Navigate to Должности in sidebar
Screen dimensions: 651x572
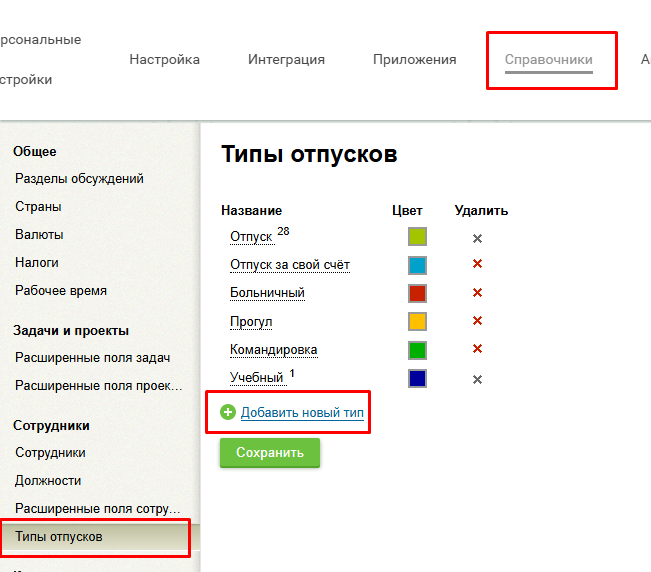click(x=48, y=481)
